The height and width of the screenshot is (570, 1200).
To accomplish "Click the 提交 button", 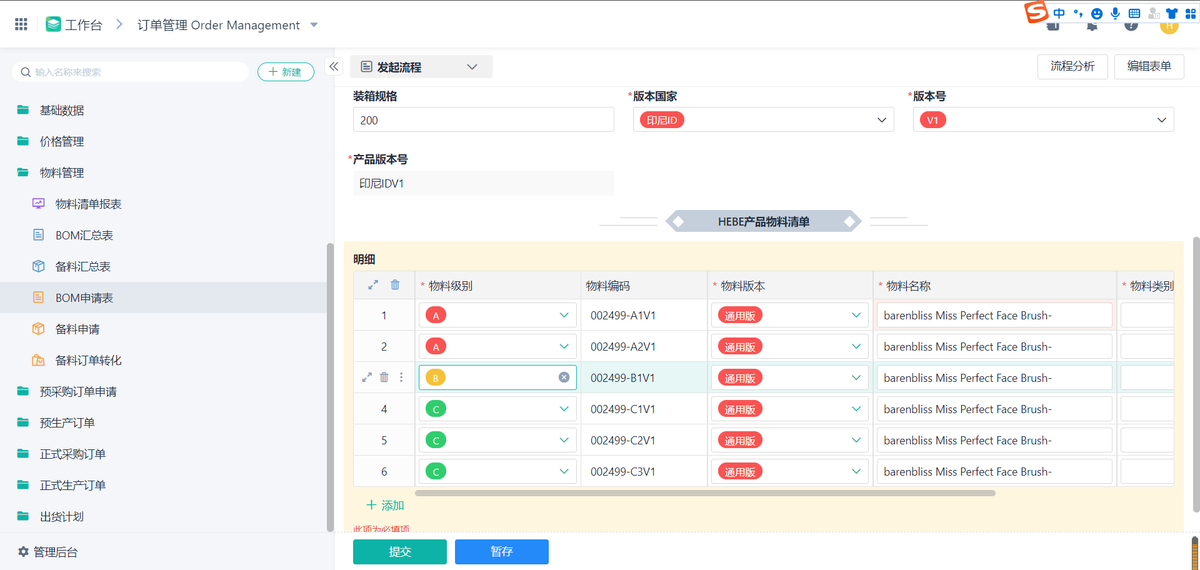I will [400, 552].
